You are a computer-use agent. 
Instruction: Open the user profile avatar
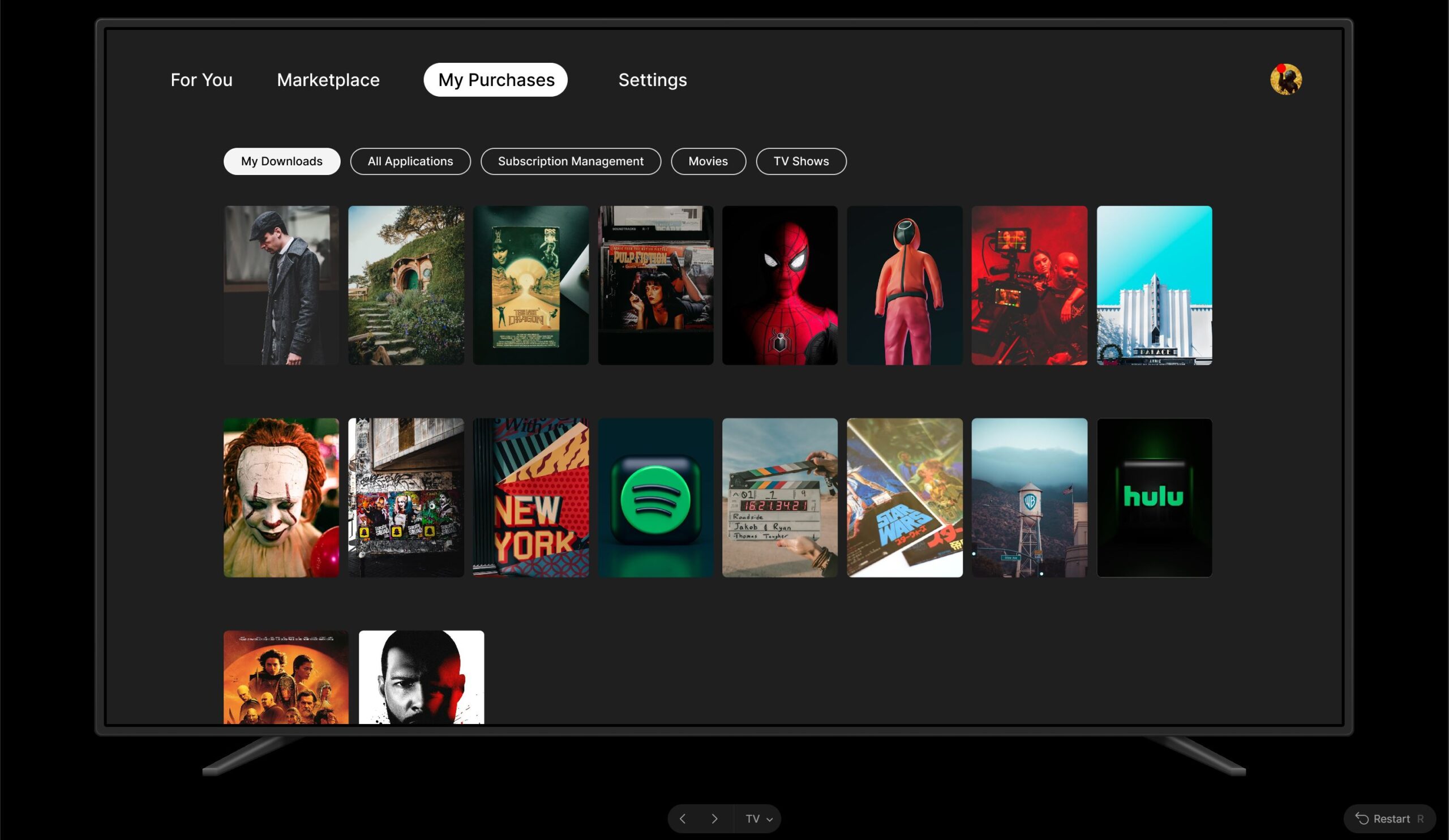pos(1285,79)
